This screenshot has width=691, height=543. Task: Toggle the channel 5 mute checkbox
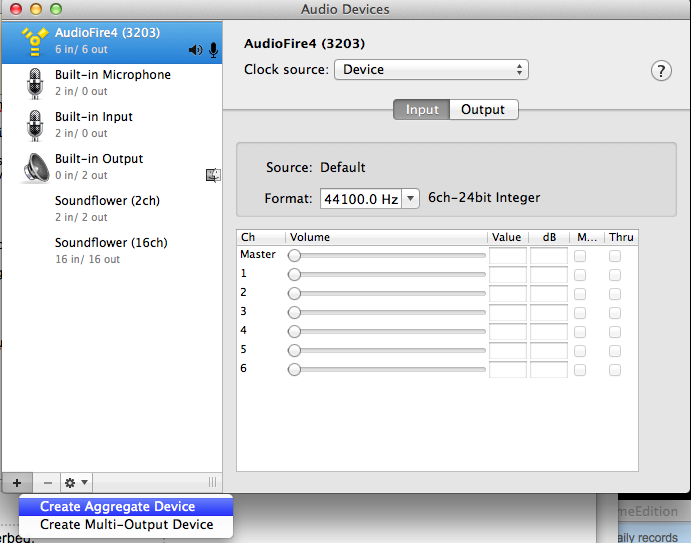pyautogui.click(x=580, y=351)
